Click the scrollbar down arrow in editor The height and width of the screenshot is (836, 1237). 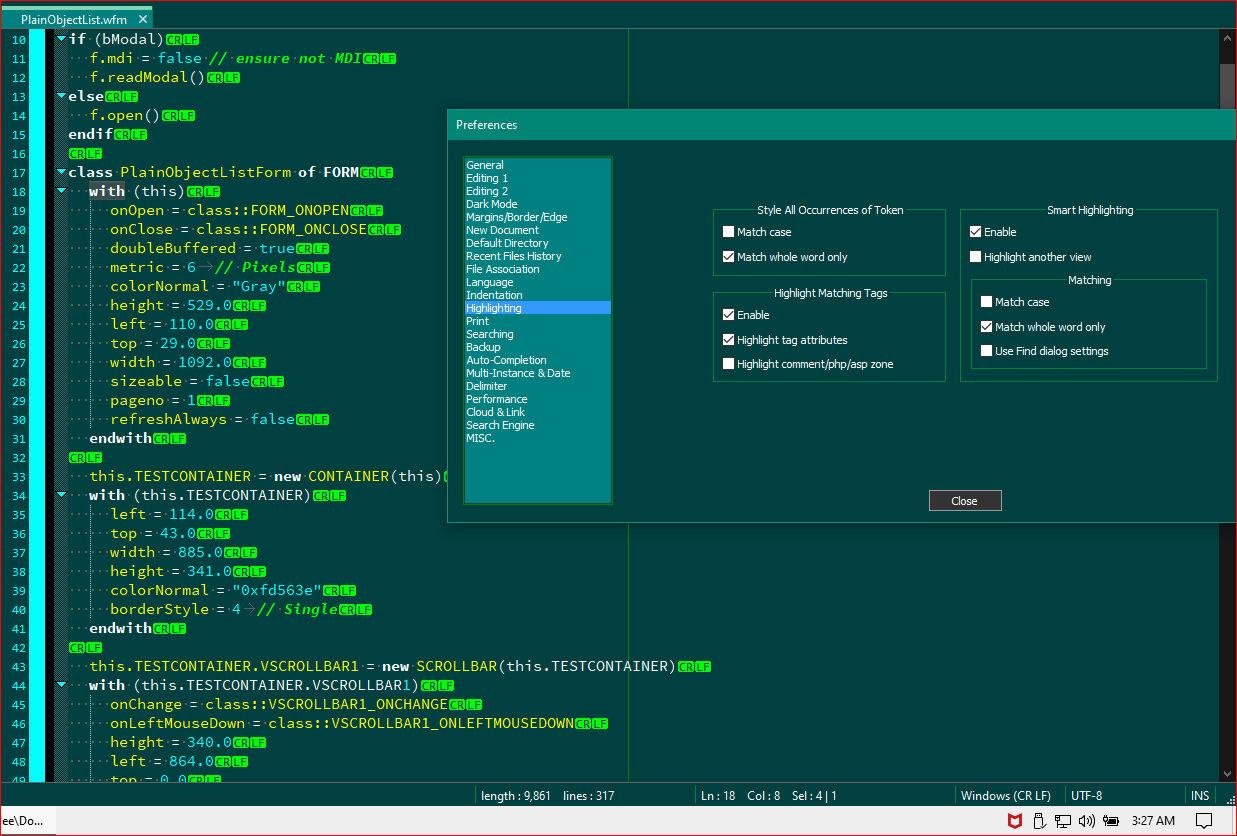1227,773
